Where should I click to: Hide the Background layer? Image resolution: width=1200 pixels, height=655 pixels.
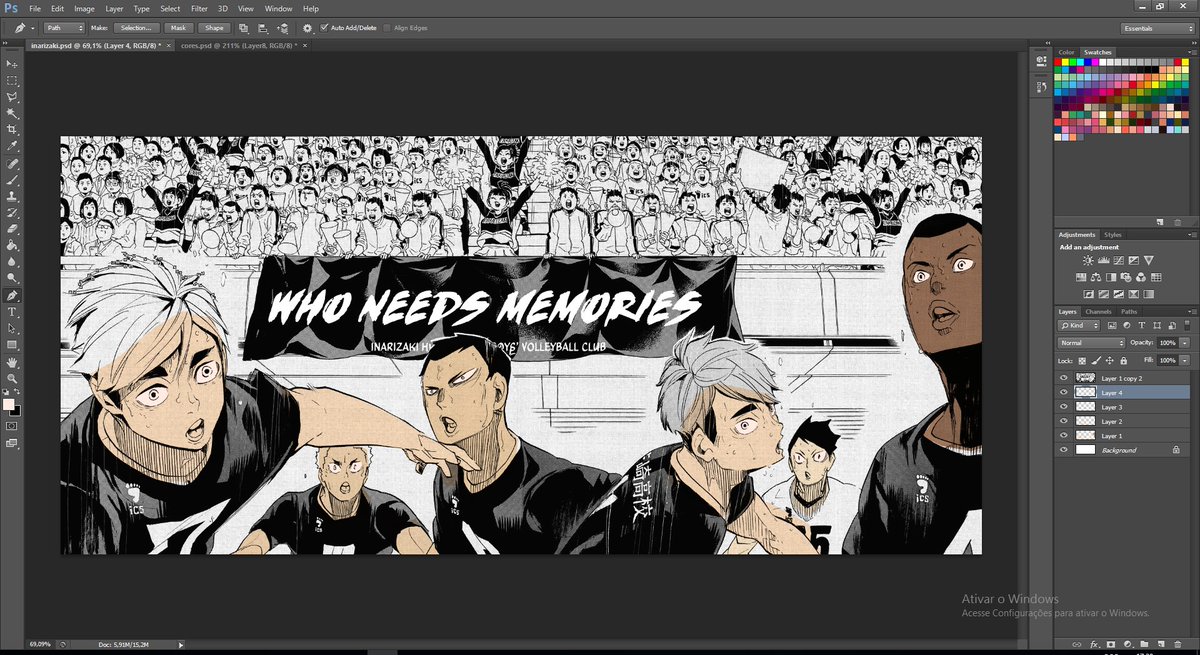(1064, 451)
